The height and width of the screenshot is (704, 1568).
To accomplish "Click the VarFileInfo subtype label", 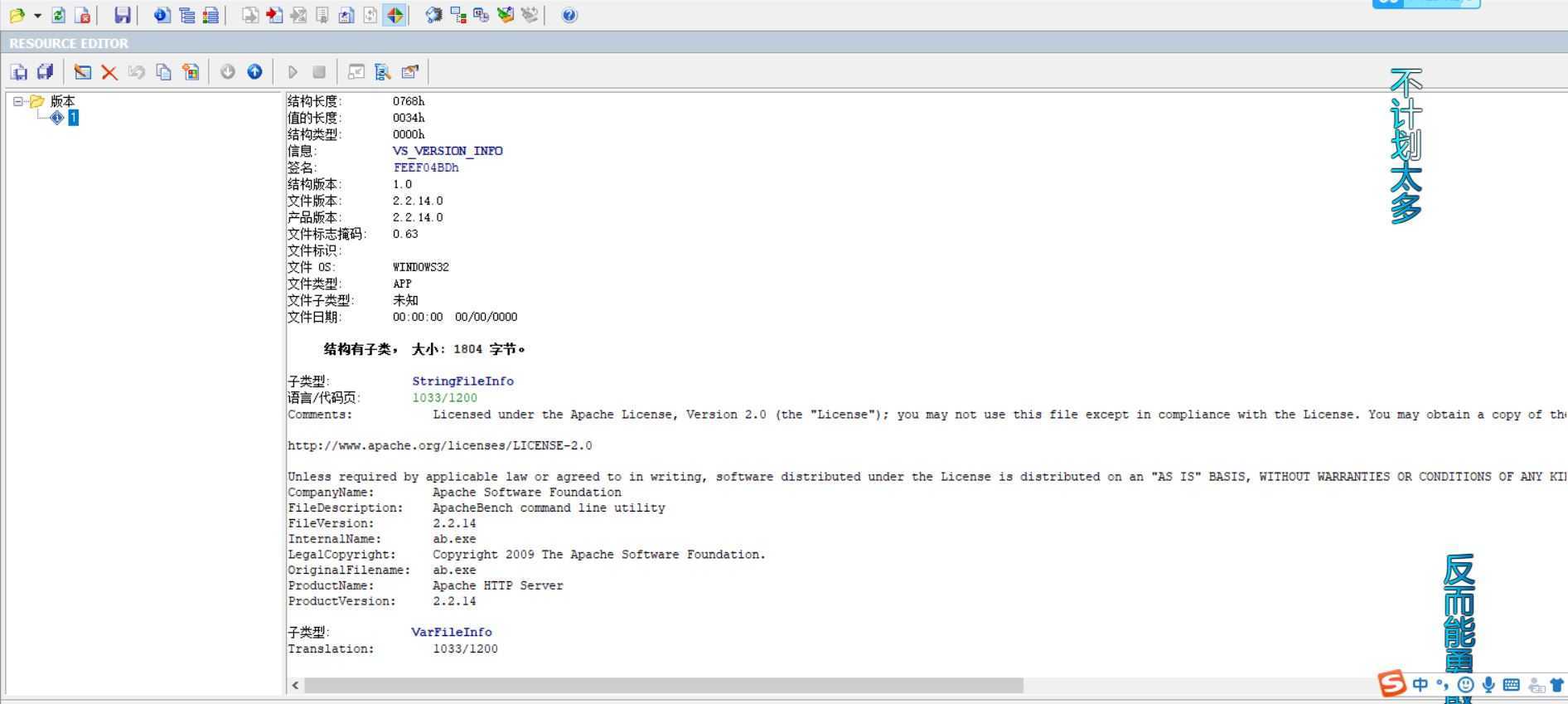I will (452, 632).
